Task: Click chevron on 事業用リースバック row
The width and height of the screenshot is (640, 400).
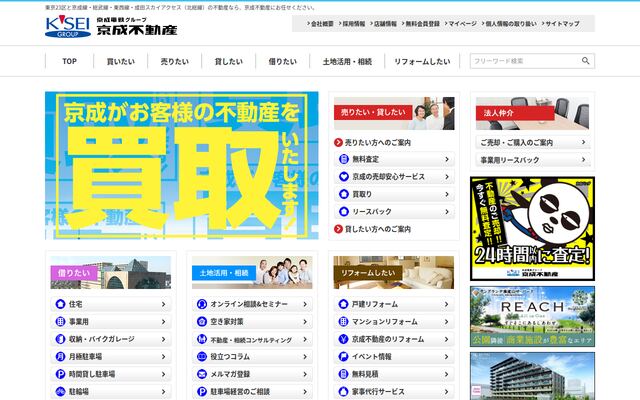Action: pyautogui.click(x=584, y=160)
